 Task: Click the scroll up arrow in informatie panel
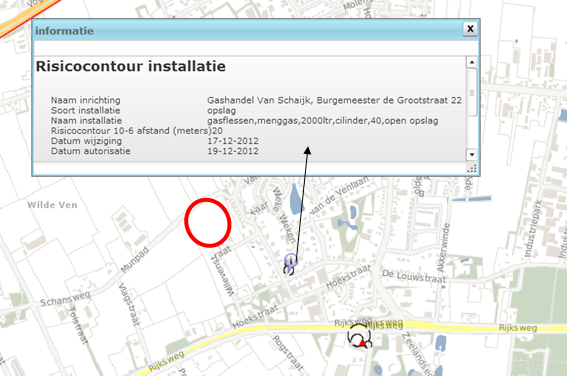(x=472, y=62)
